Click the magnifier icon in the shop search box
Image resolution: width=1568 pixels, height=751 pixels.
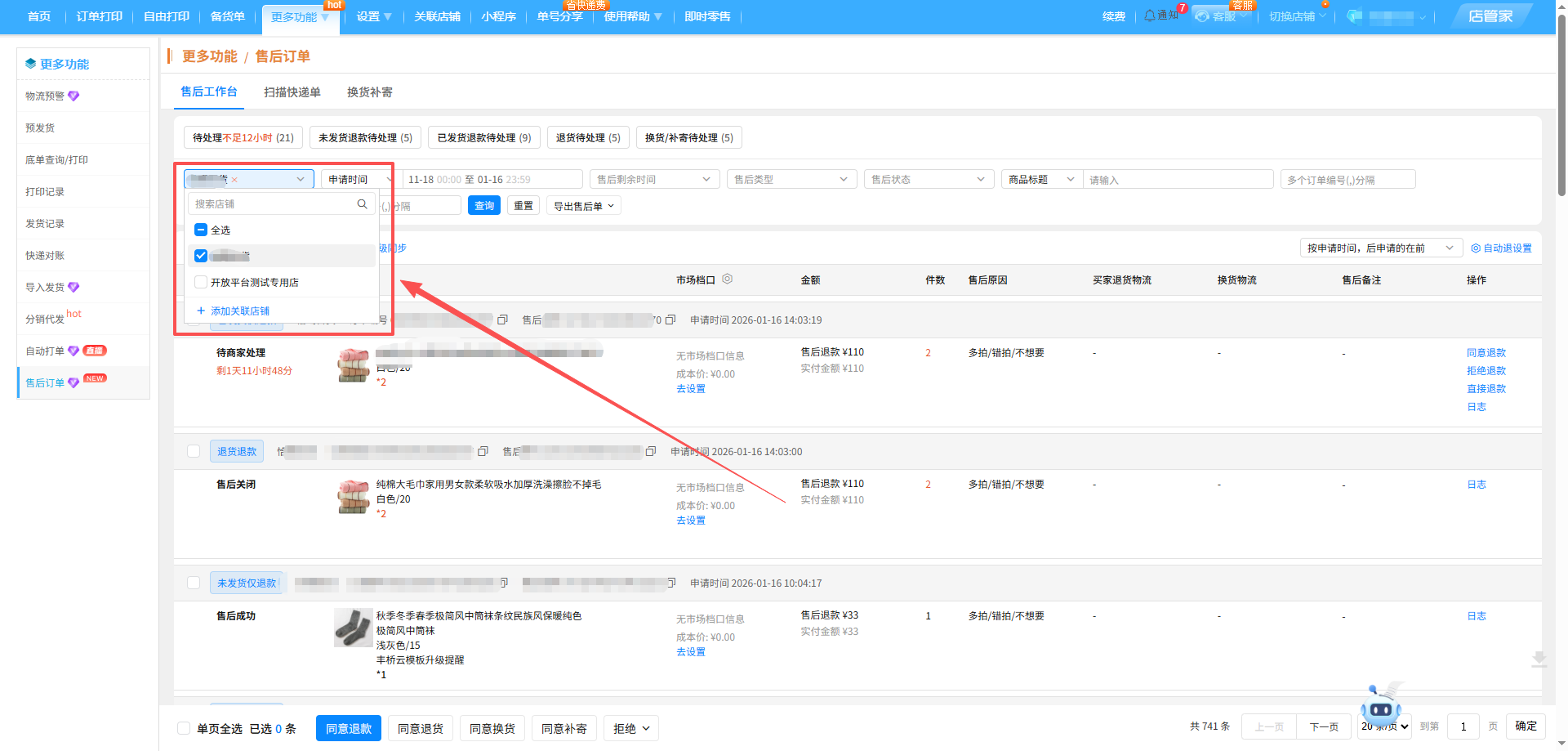[362, 204]
